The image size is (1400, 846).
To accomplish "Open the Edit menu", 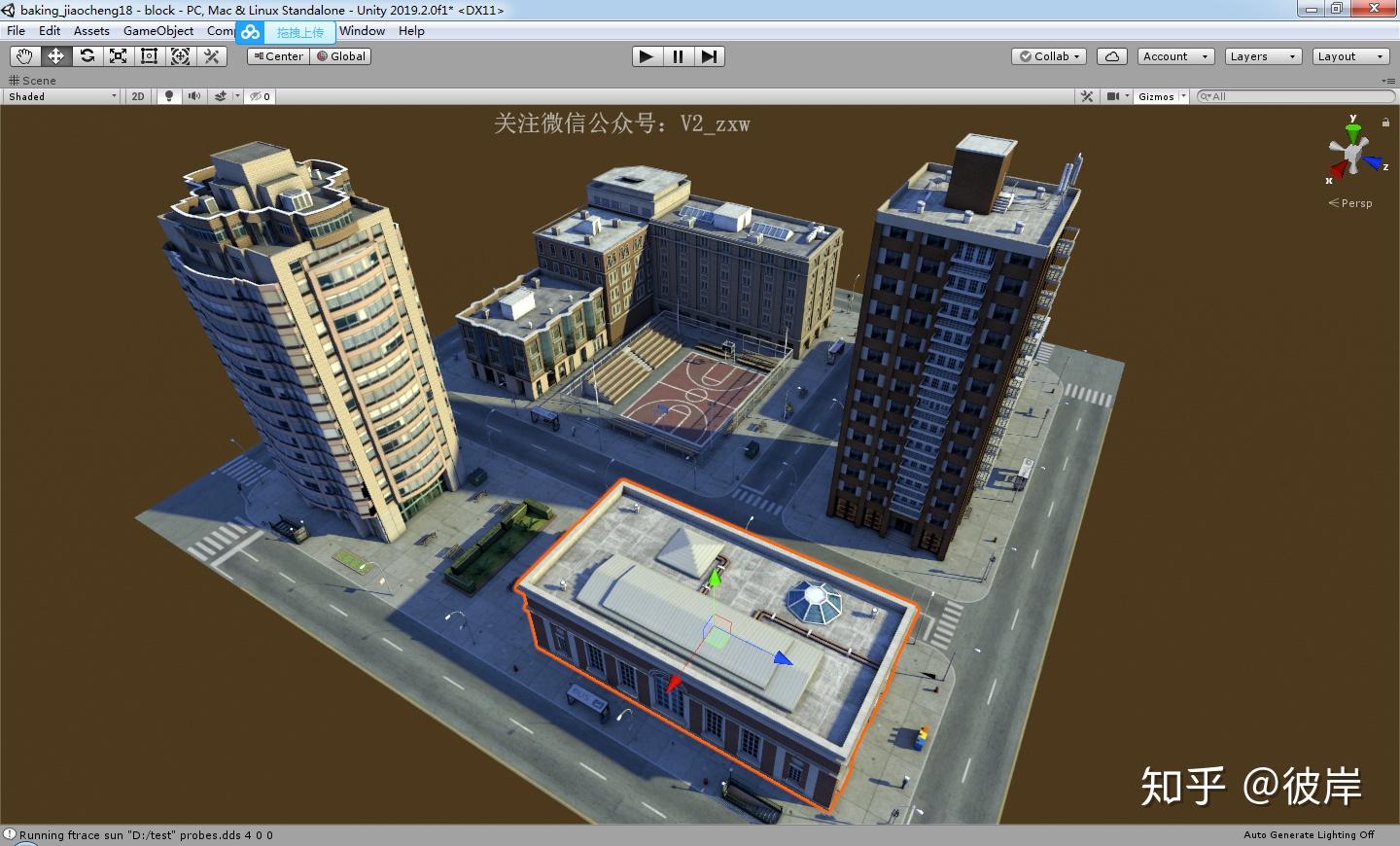I will click(50, 31).
